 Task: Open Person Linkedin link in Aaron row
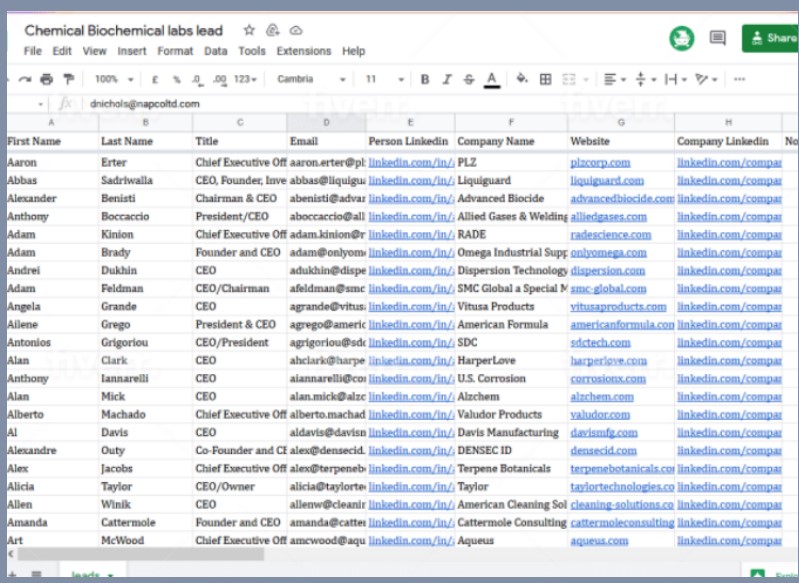[x=411, y=163]
